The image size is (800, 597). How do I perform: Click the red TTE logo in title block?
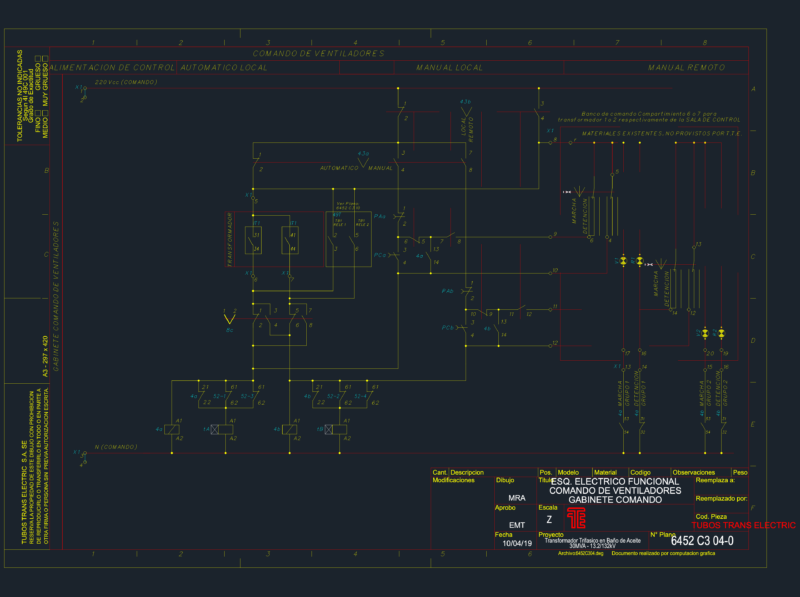(x=576, y=518)
